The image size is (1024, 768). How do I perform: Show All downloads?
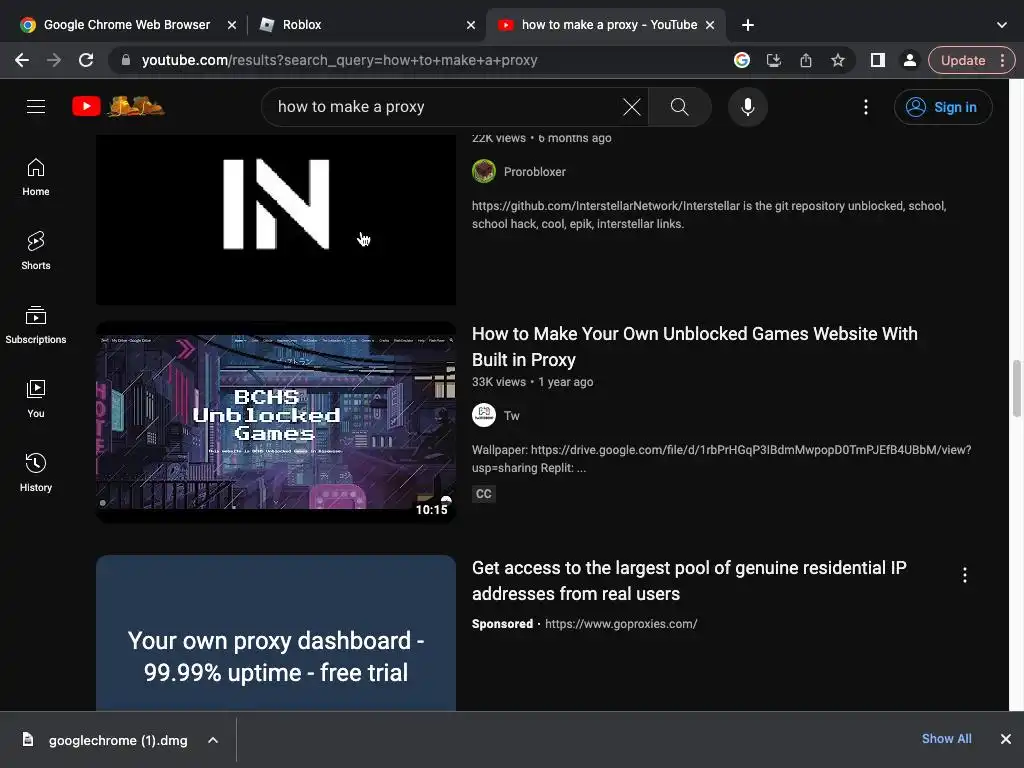point(946,739)
